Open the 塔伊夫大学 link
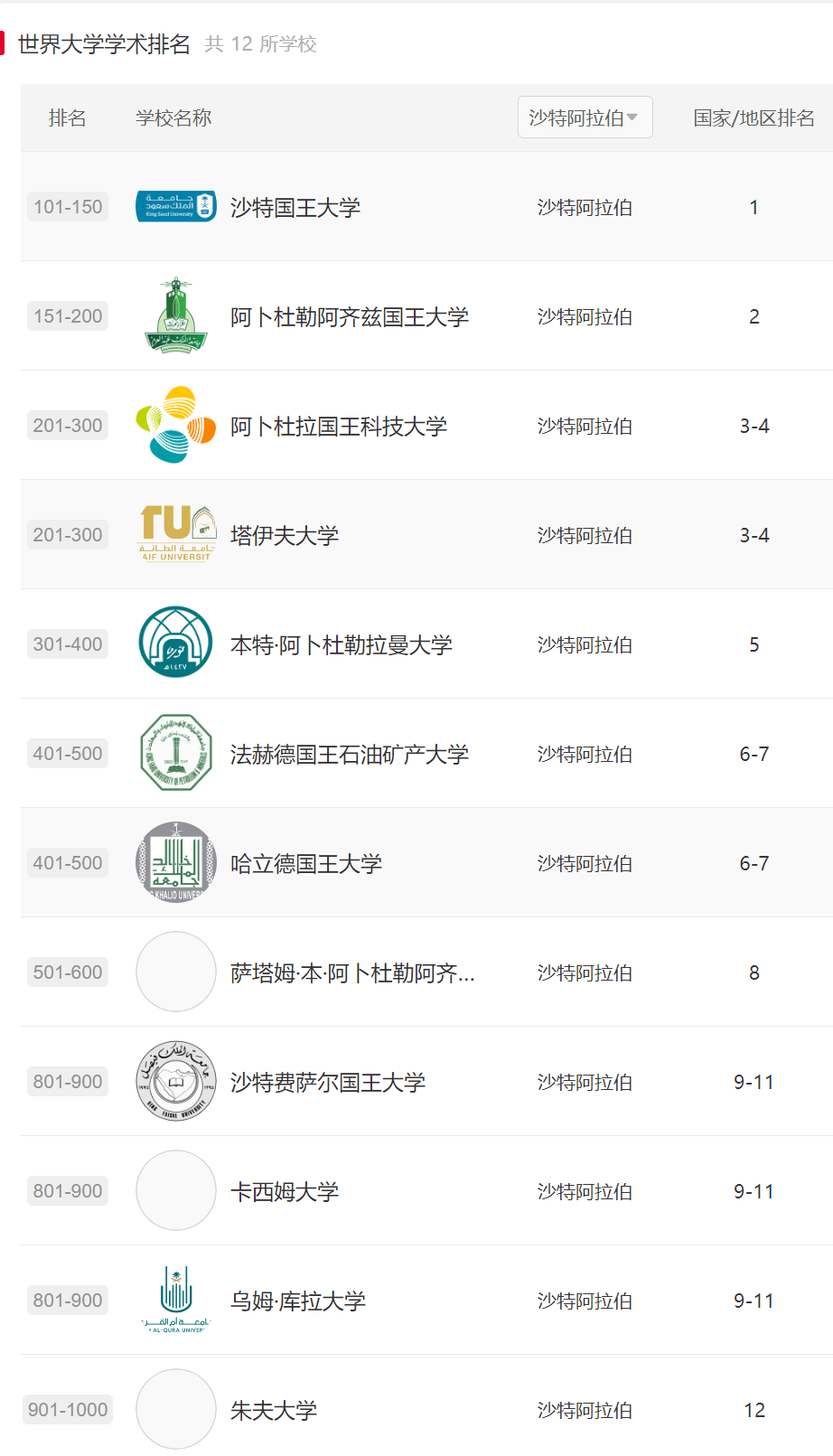Screen dimensions: 833x1456 click(x=285, y=535)
